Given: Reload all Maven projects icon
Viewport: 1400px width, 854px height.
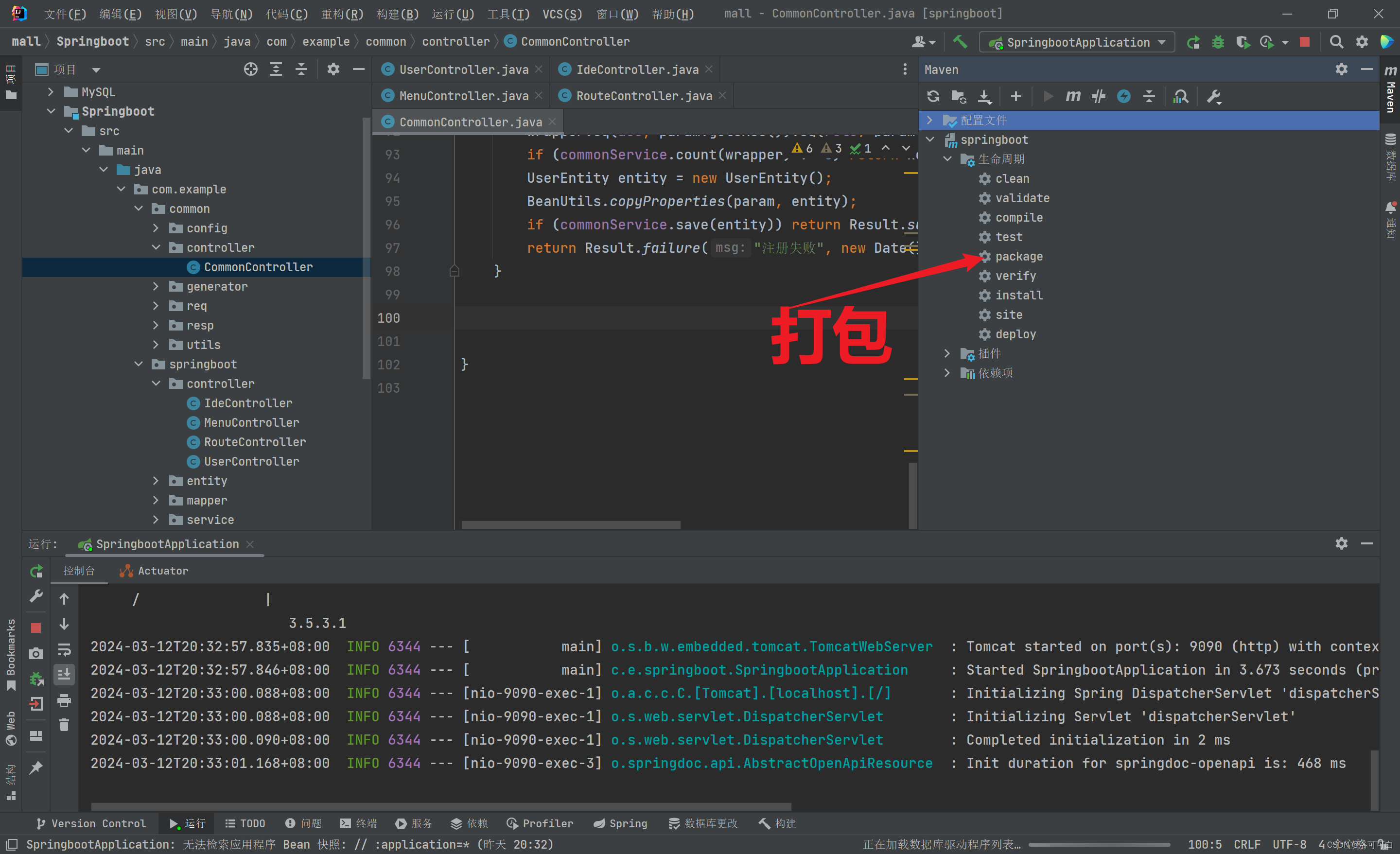Looking at the screenshot, I should [x=933, y=97].
